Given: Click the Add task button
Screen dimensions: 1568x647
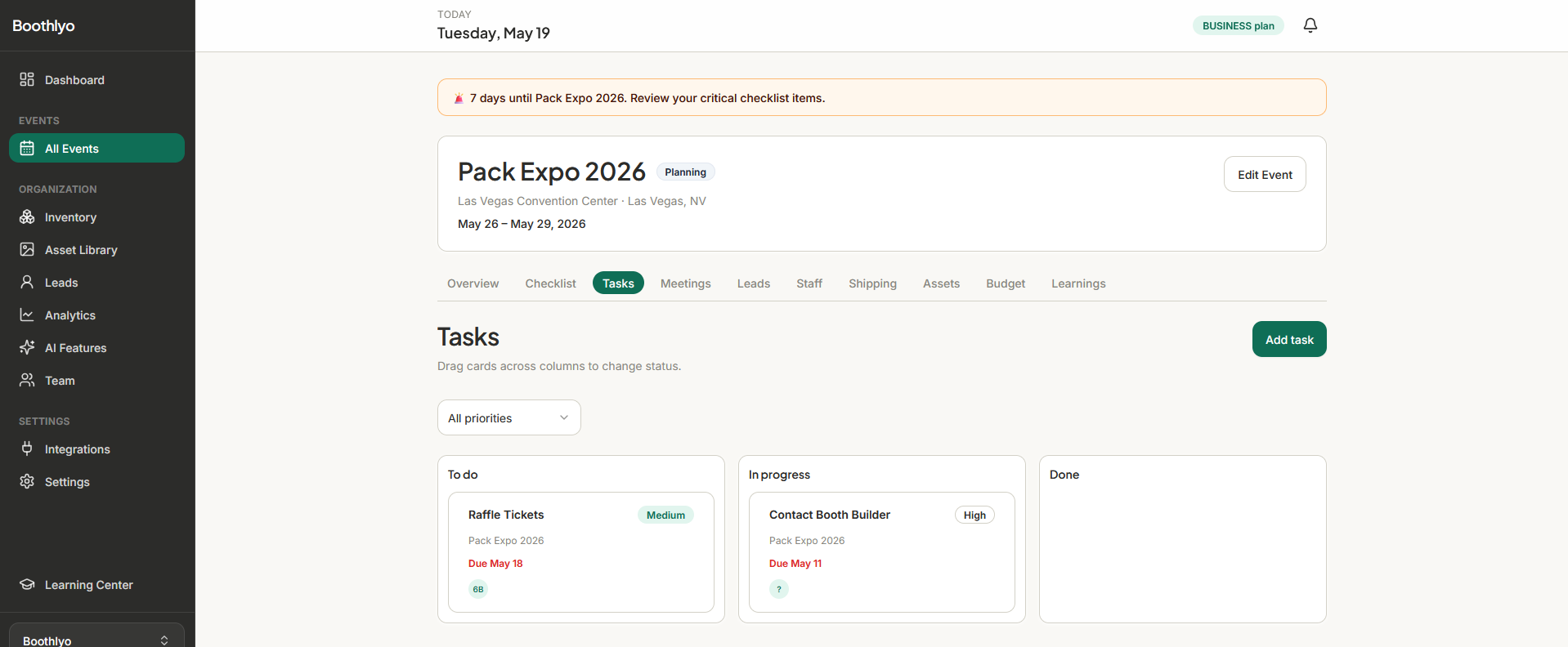Looking at the screenshot, I should pyautogui.click(x=1289, y=339).
